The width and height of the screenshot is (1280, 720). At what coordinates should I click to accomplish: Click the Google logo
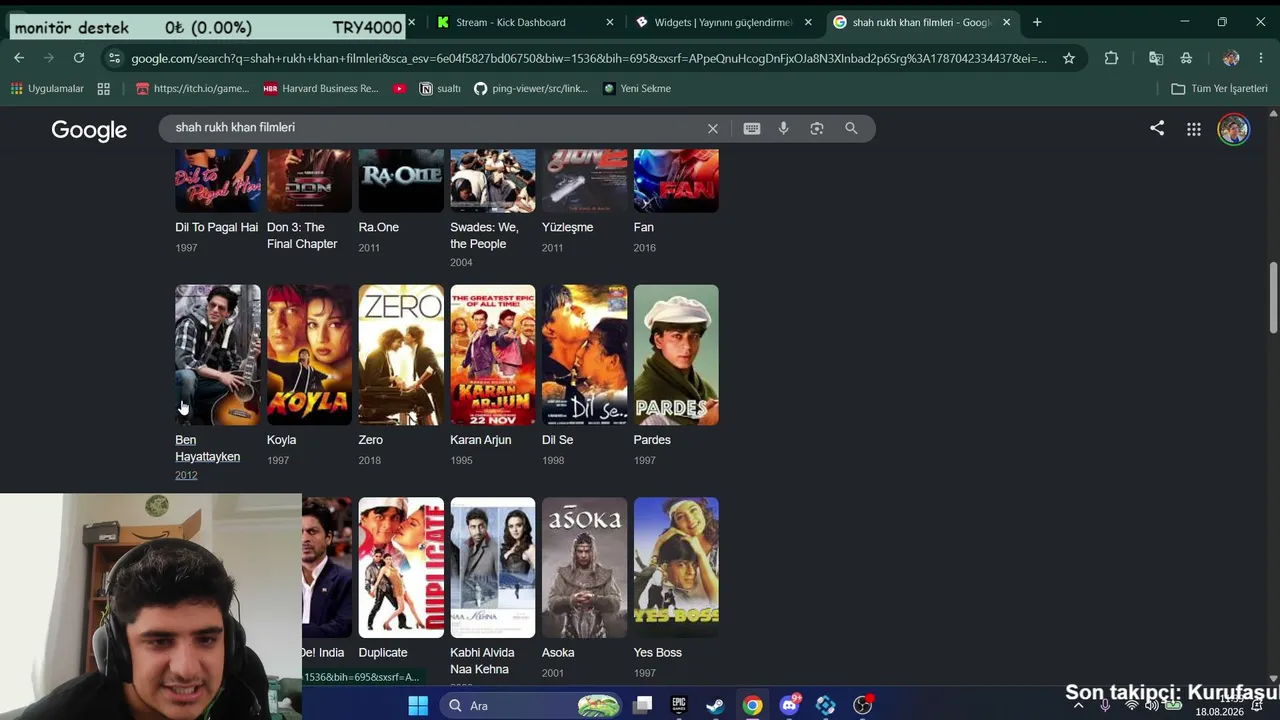pyautogui.click(x=89, y=130)
